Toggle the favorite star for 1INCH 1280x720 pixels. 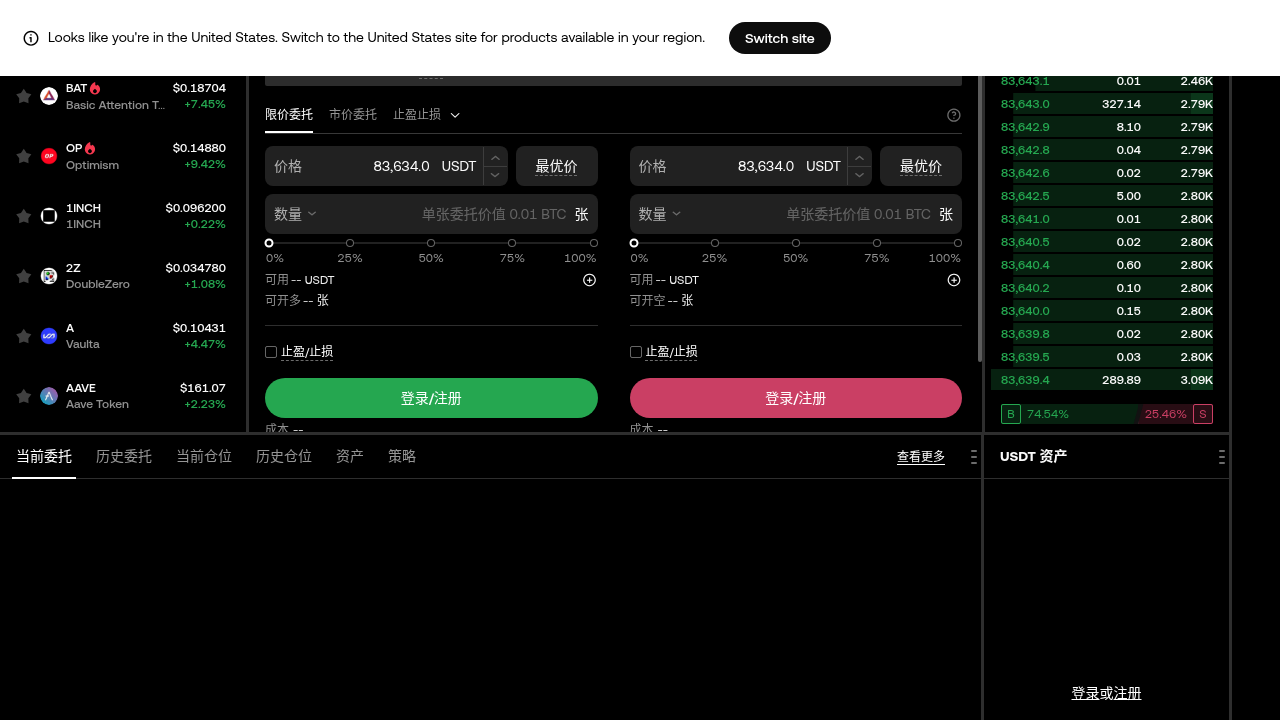[x=24, y=216]
